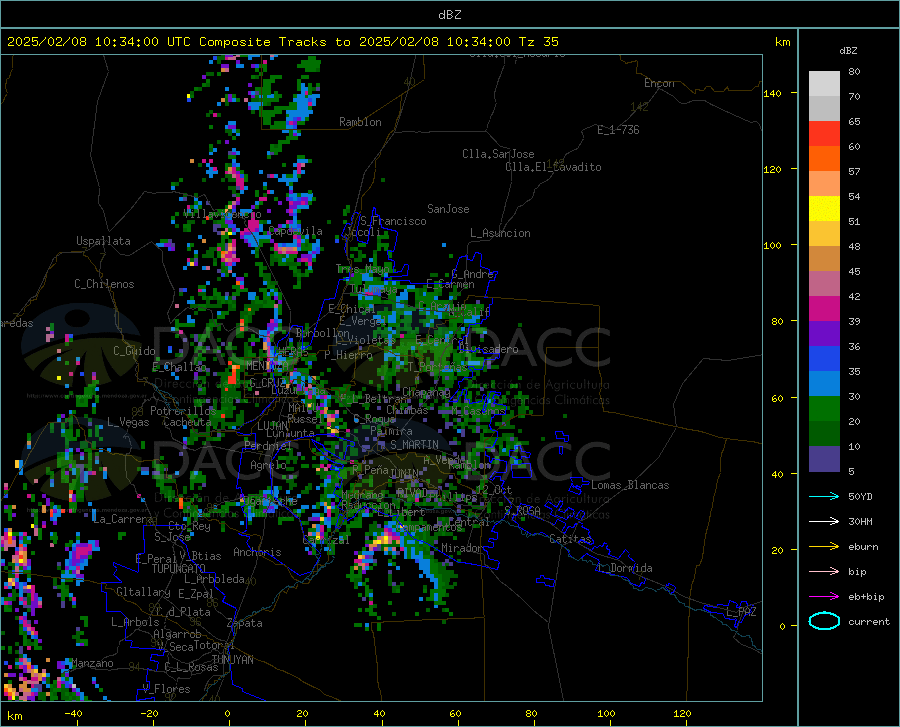Screen dimensions: 900x727
Task: Click the -40 tick on horizontal km axis
Action: click(73, 714)
